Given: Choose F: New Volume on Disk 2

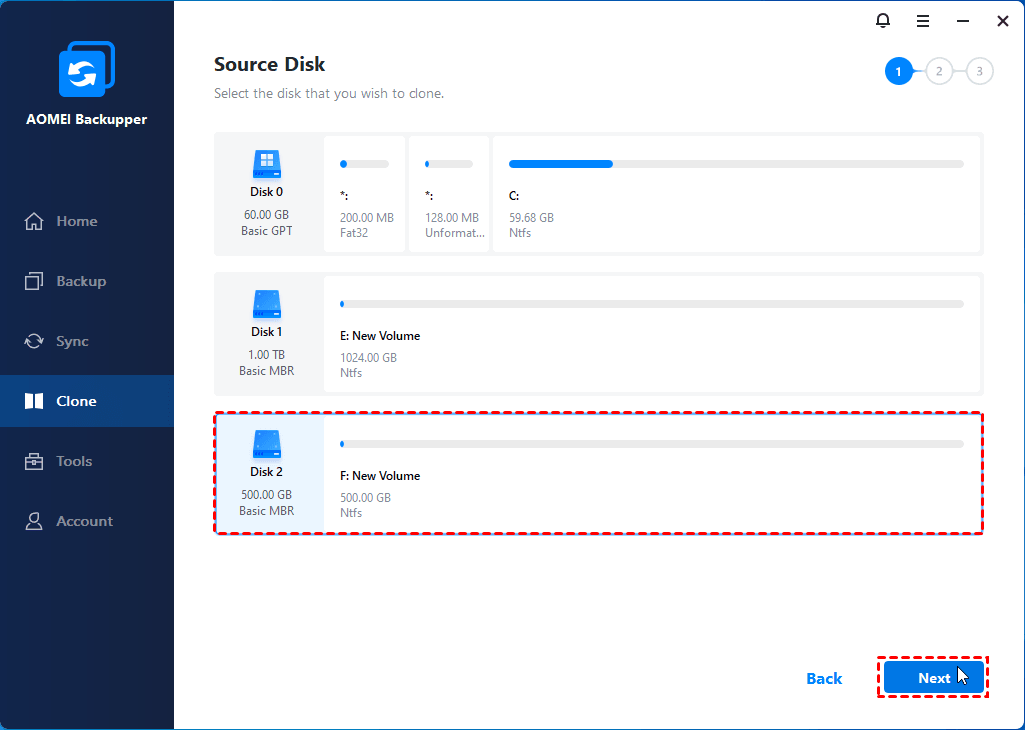Looking at the screenshot, I should point(652,475).
